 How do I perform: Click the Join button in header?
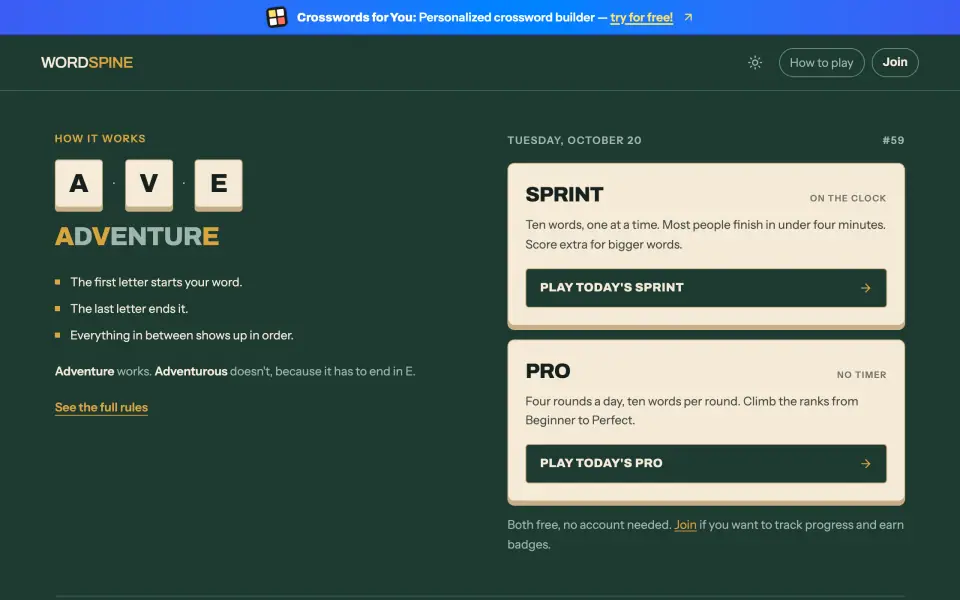click(x=894, y=62)
